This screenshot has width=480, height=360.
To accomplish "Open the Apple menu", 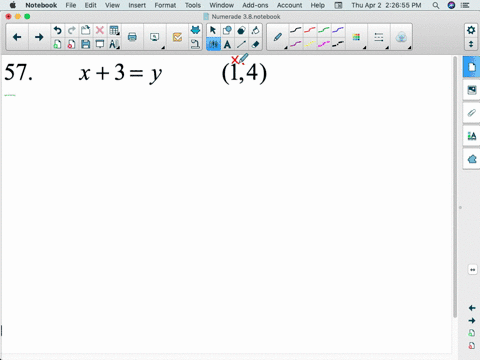I will (13, 5).
